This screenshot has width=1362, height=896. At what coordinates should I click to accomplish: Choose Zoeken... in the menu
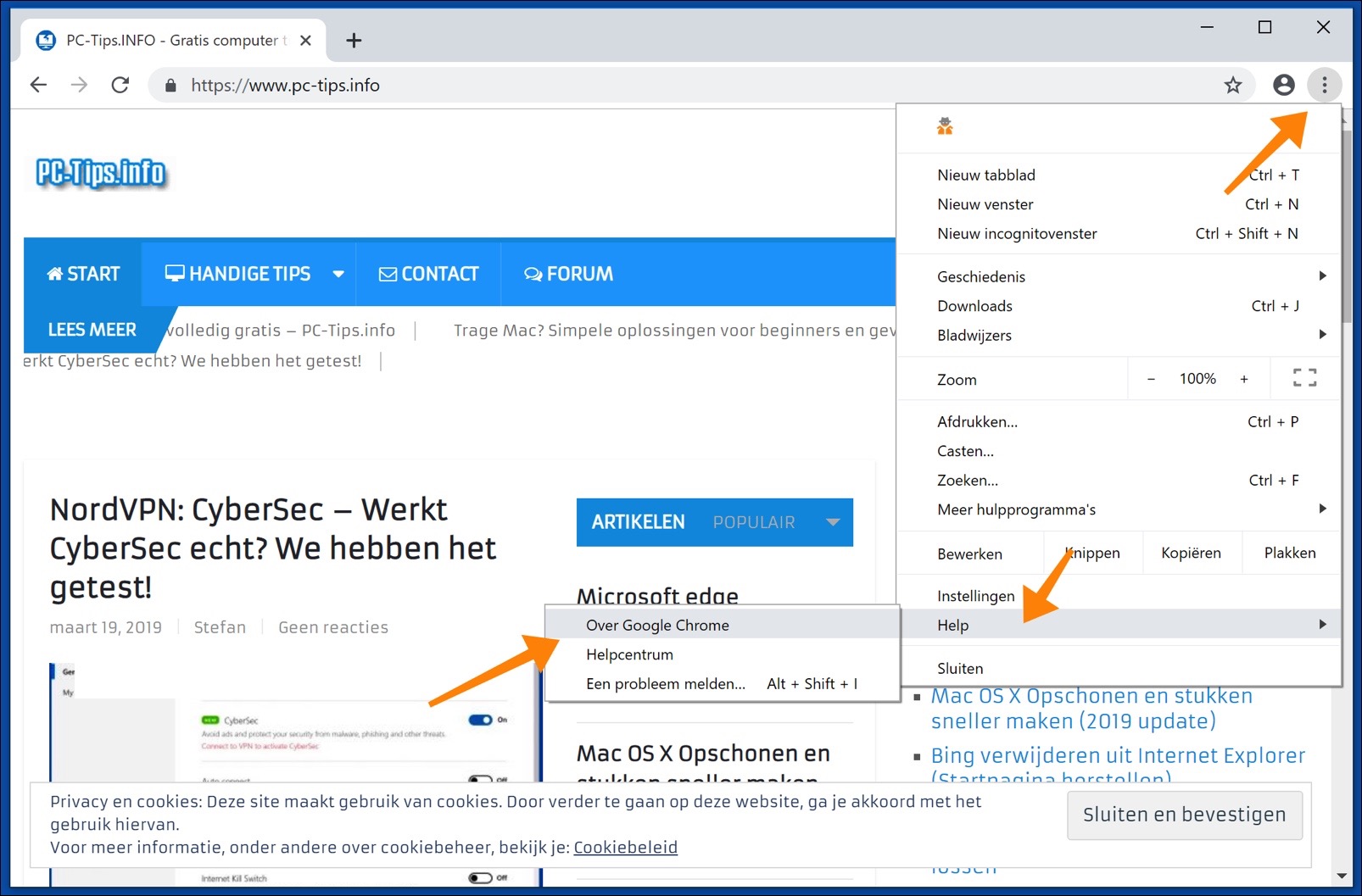[x=1119, y=480]
